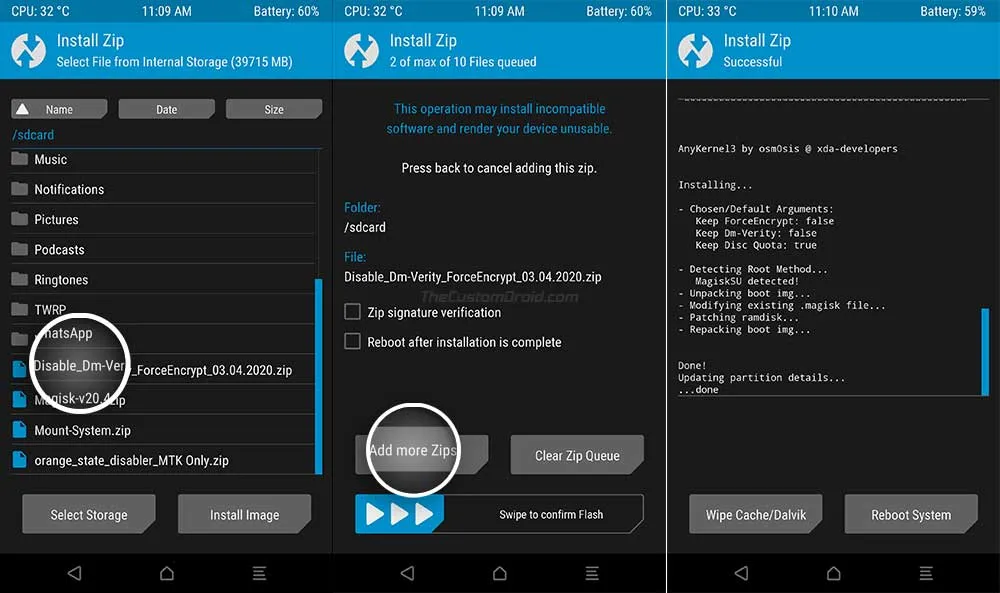The image size is (1000, 593).
Task: Click the TWRP logo on the Install Zip header
Action: 27,48
